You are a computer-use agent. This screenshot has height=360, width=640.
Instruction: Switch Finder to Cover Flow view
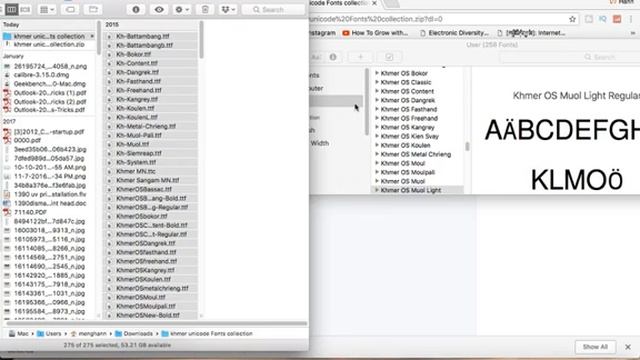coord(25,9)
